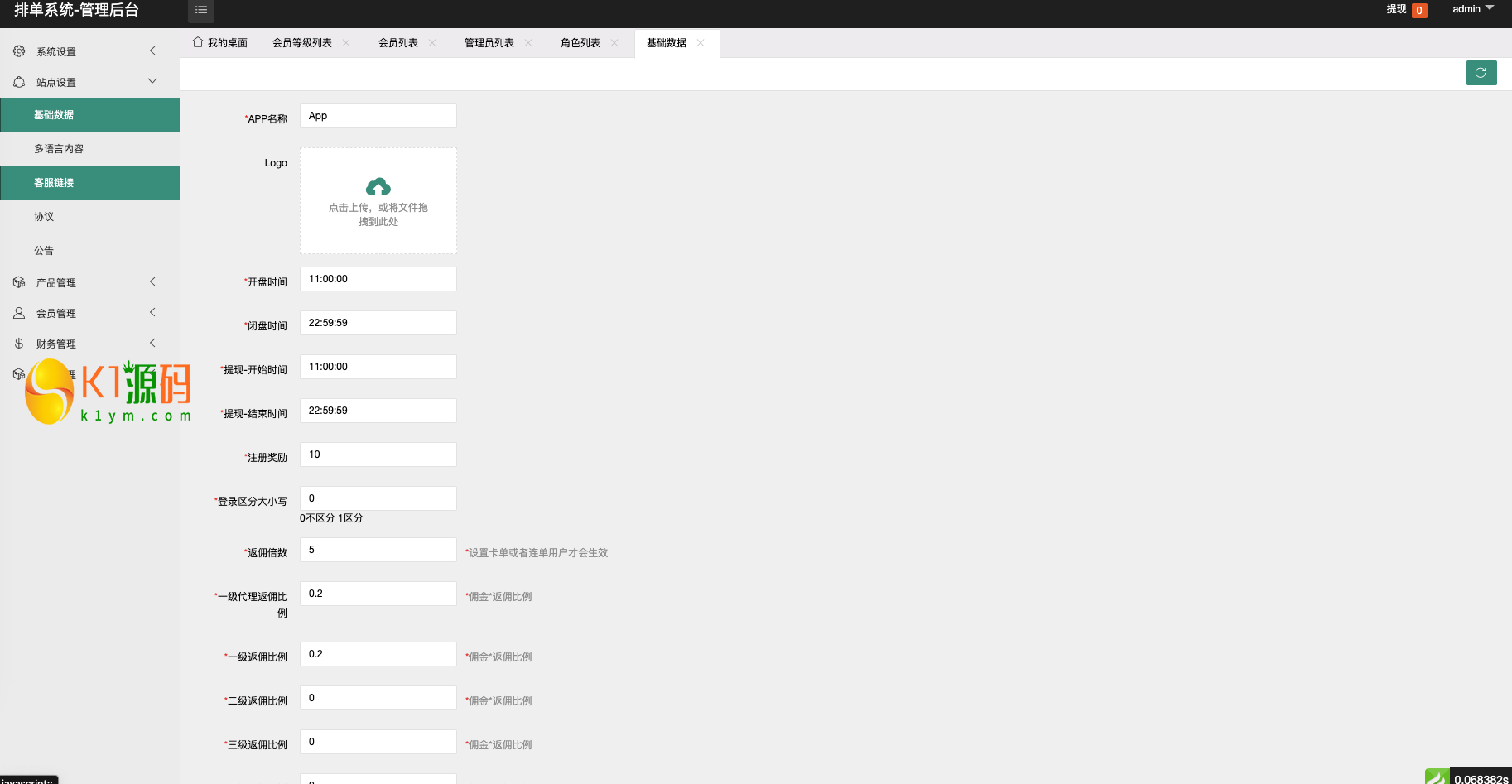Open the 我的桌面 tab
Screen dimensions: 1512x784
(220, 43)
